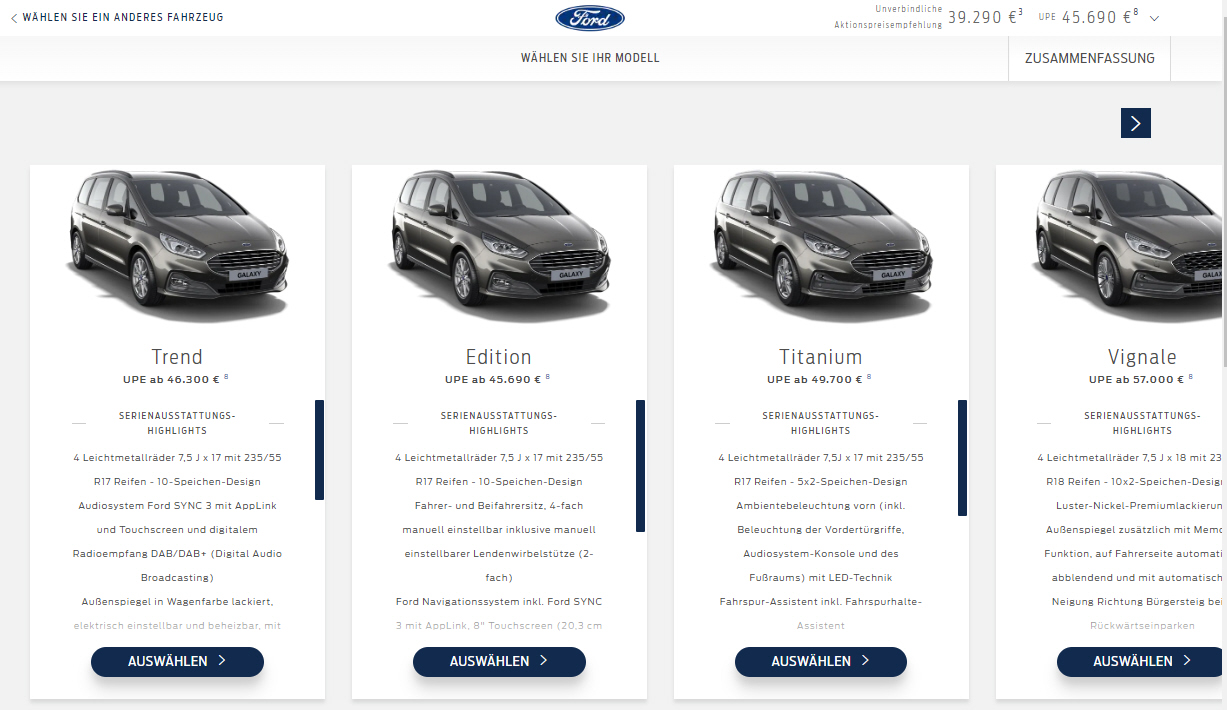
Task: Click 'Außenspiegel in Wagenfarbe lackiert,' in Trend
Action: [177, 602]
